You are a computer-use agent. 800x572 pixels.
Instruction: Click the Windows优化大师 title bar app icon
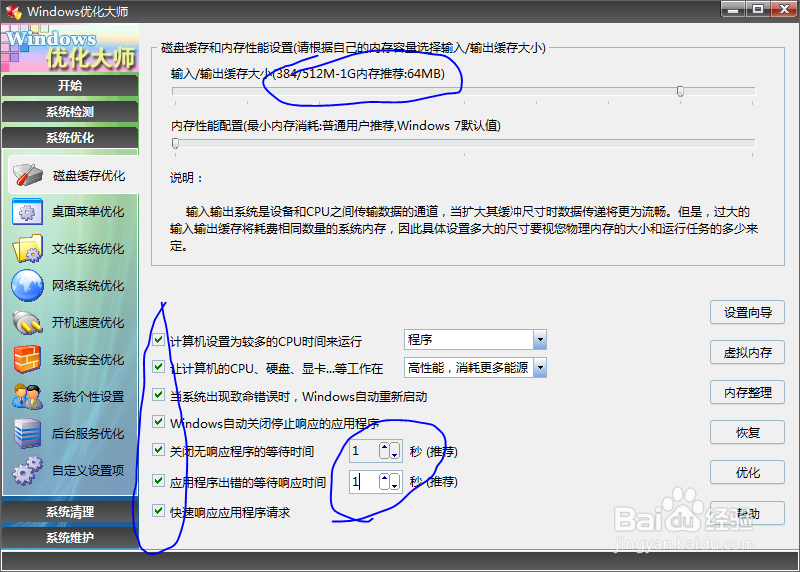pos(13,11)
